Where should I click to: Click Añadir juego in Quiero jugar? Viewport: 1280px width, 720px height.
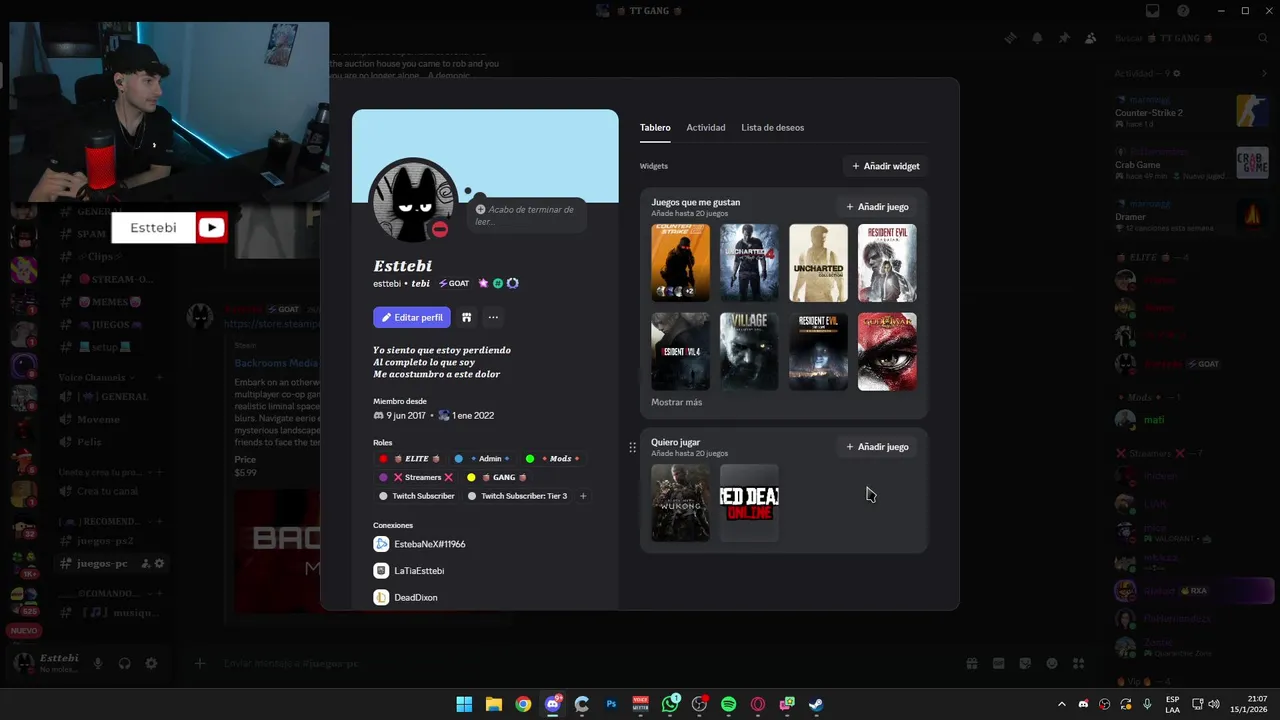pyautogui.click(x=877, y=447)
